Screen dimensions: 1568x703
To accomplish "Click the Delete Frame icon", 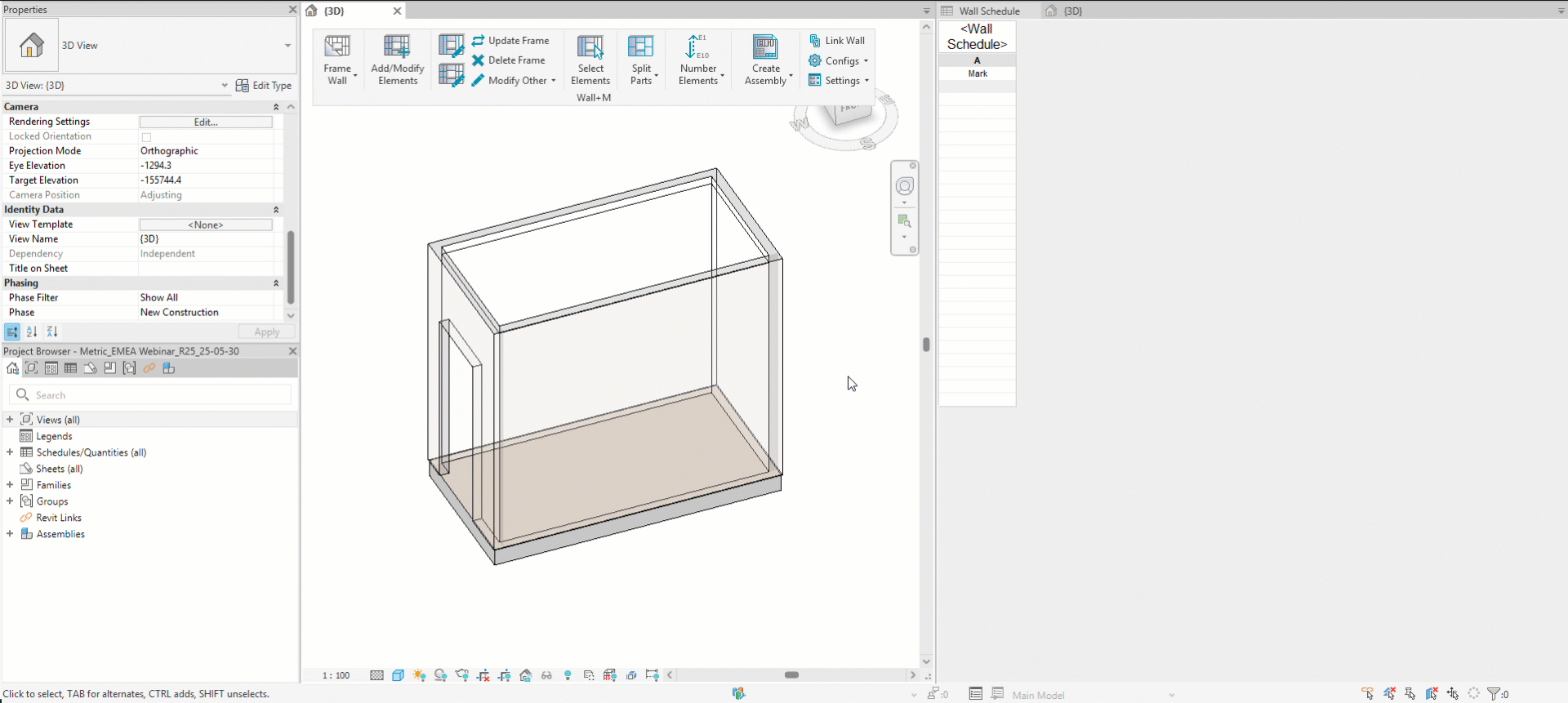I will point(479,60).
